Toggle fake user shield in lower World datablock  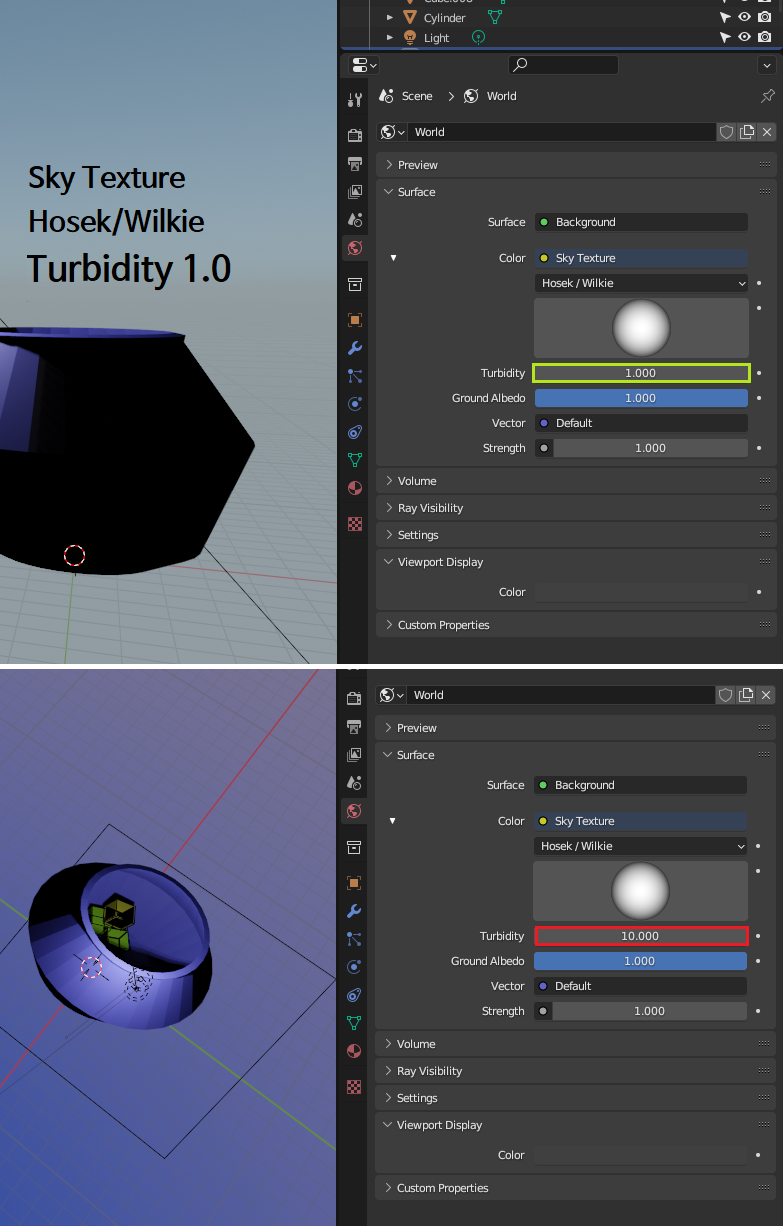(x=726, y=695)
